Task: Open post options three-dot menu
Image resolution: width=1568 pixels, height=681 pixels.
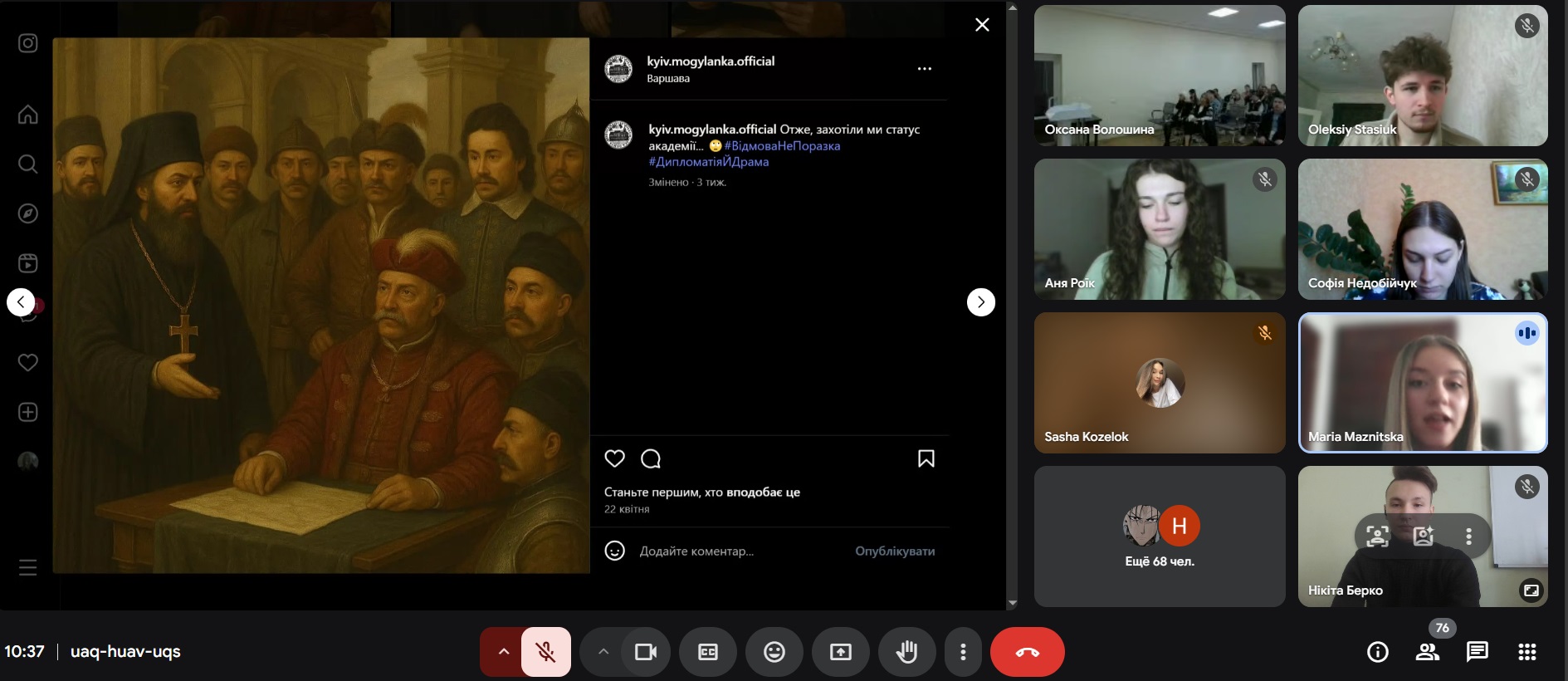Action: (x=924, y=69)
